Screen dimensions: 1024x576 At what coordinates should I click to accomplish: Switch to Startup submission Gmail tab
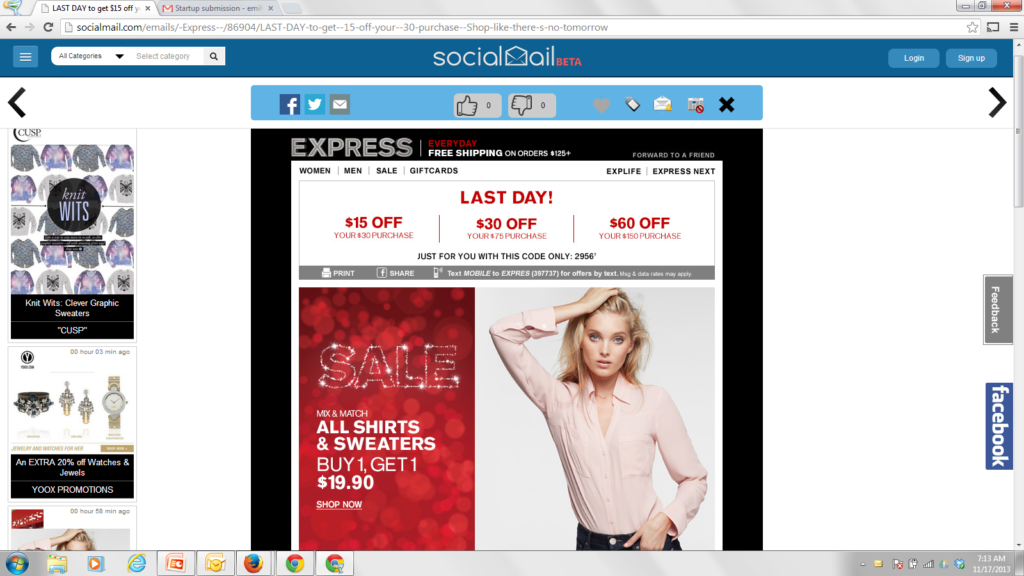[x=218, y=8]
